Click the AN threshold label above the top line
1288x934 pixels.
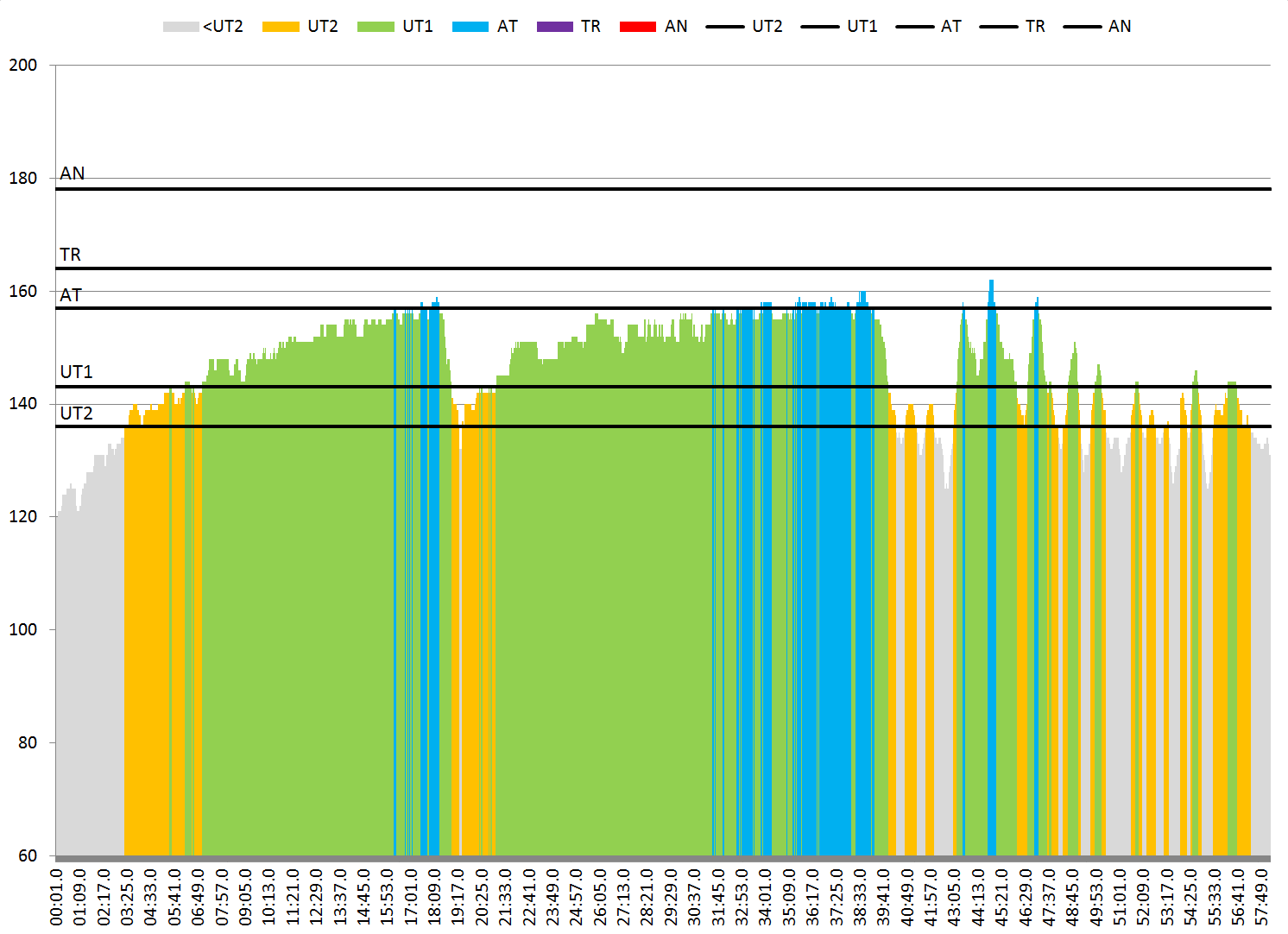[x=73, y=174]
